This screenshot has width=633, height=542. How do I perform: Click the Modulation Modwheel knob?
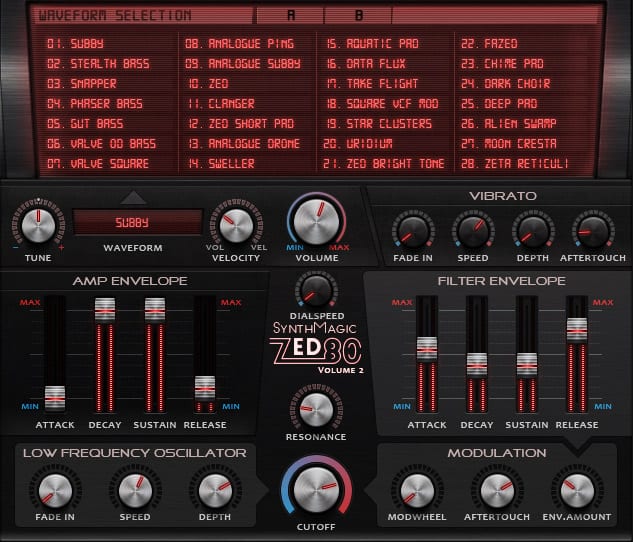[x=417, y=491]
